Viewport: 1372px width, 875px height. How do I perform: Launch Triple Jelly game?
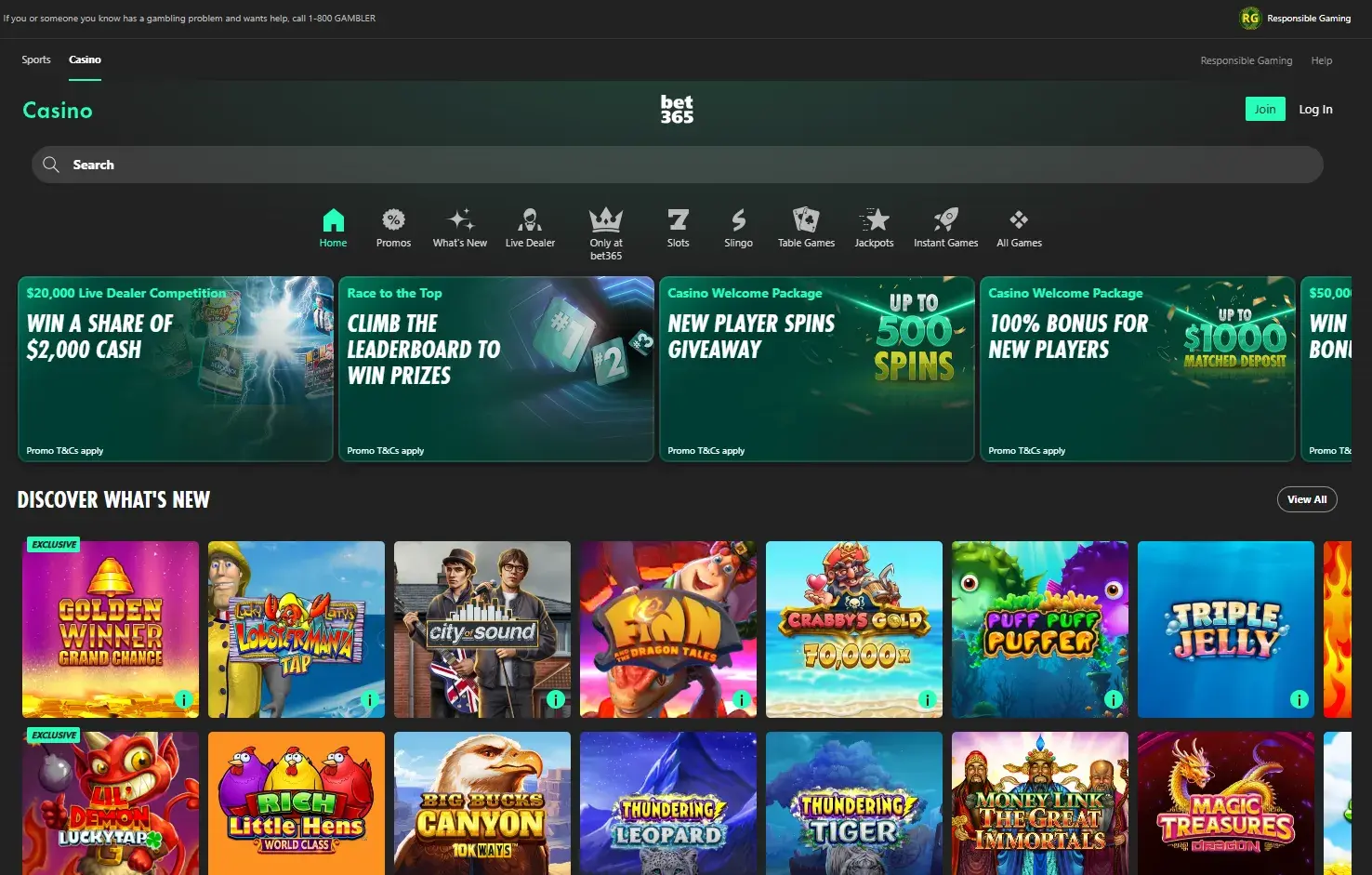pyautogui.click(x=1226, y=630)
